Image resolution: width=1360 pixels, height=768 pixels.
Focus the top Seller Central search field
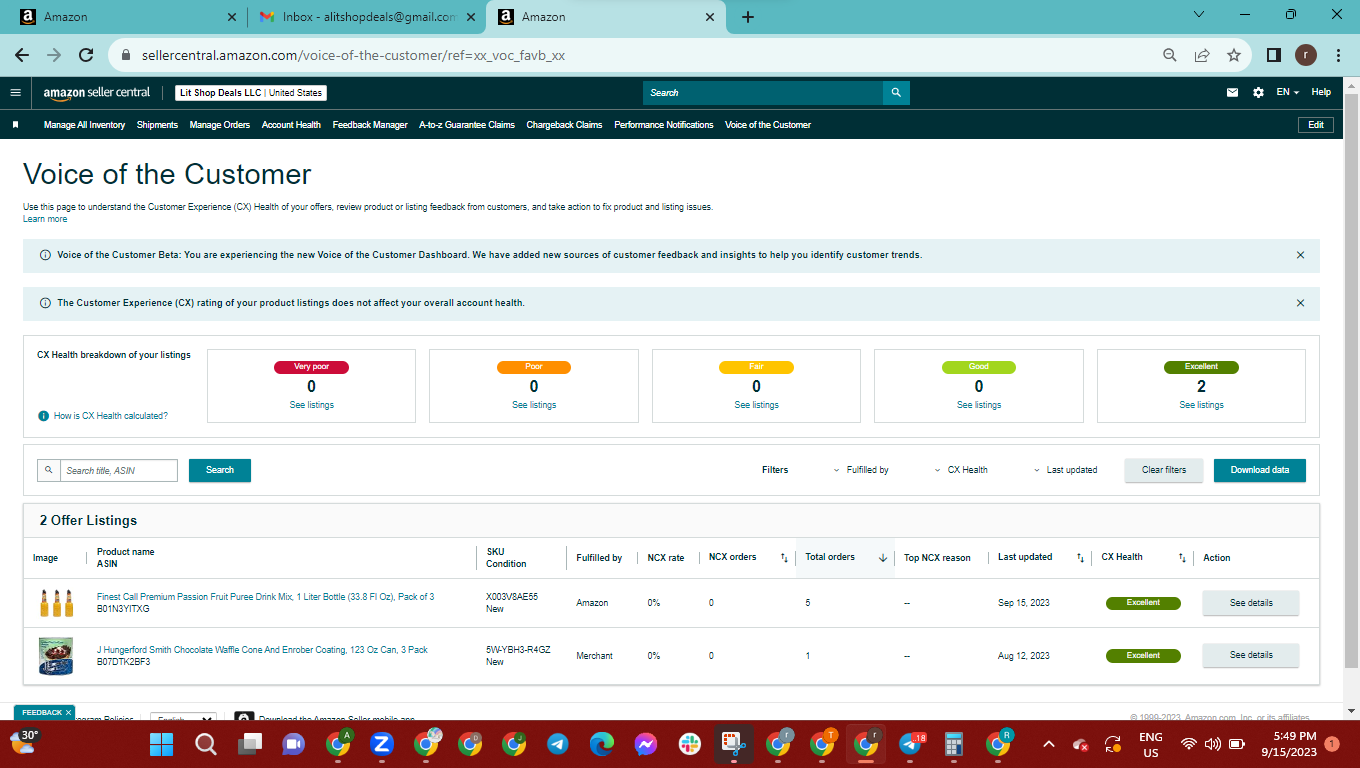click(x=763, y=93)
